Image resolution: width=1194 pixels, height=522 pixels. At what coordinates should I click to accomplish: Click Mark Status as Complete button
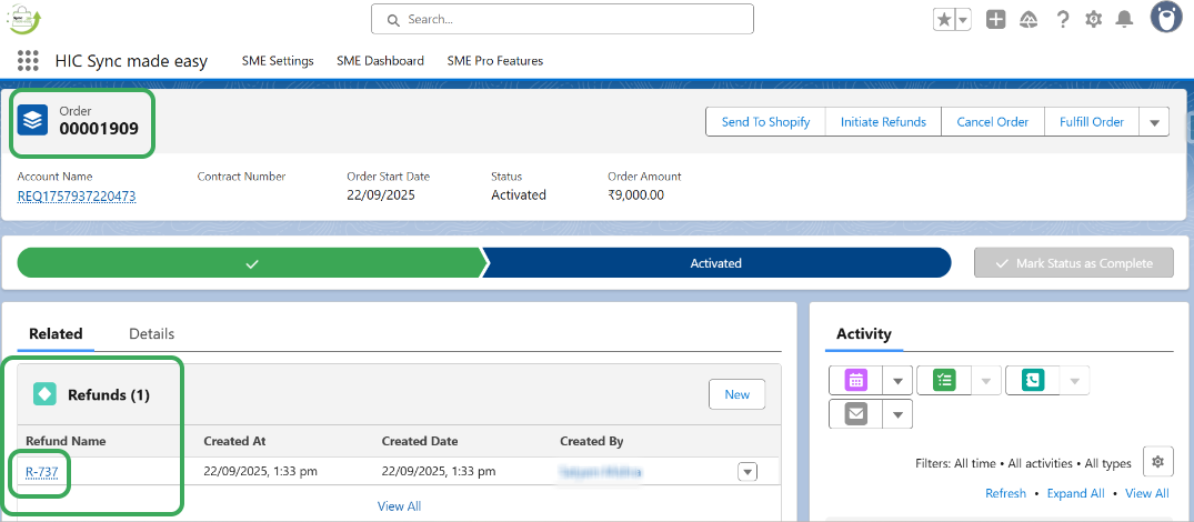tap(1074, 263)
